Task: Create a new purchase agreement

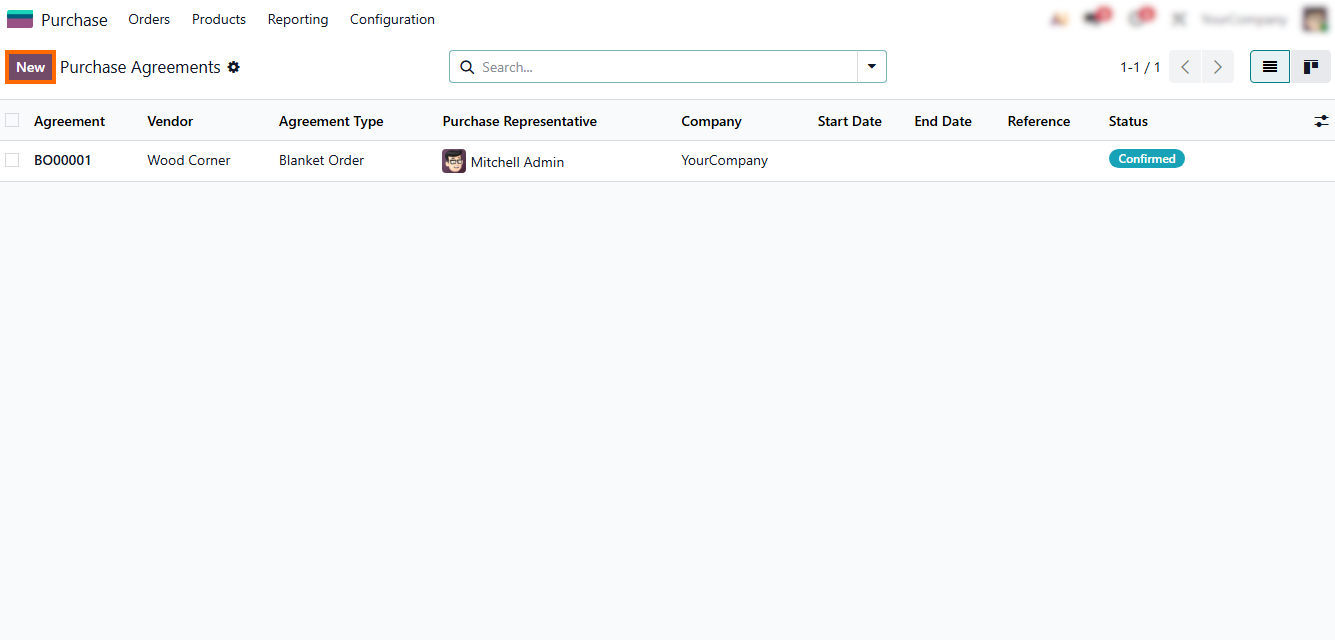Action: click(30, 67)
